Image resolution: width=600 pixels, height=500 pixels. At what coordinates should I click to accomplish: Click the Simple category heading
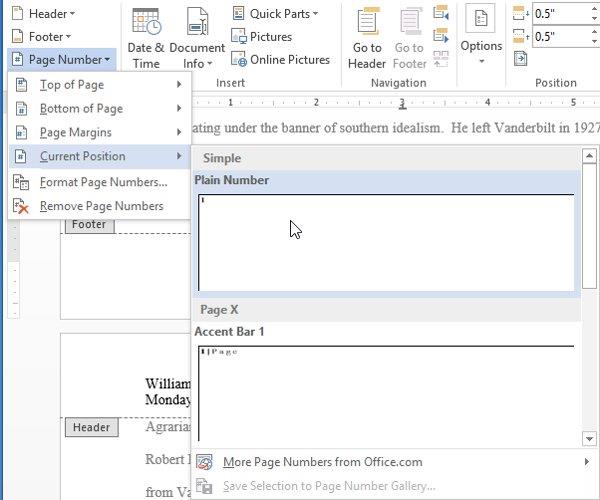(x=222, y=158)
